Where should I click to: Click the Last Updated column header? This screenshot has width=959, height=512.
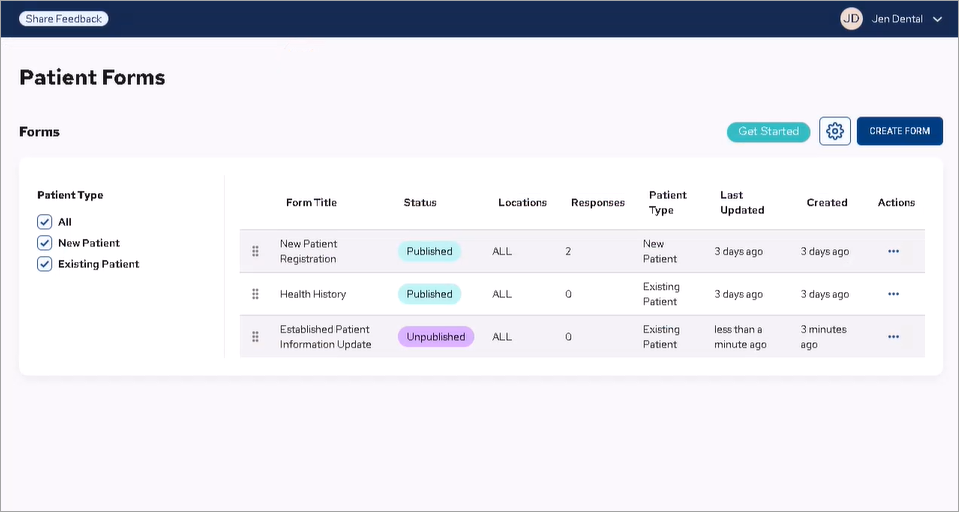click(x=742, y=203)
